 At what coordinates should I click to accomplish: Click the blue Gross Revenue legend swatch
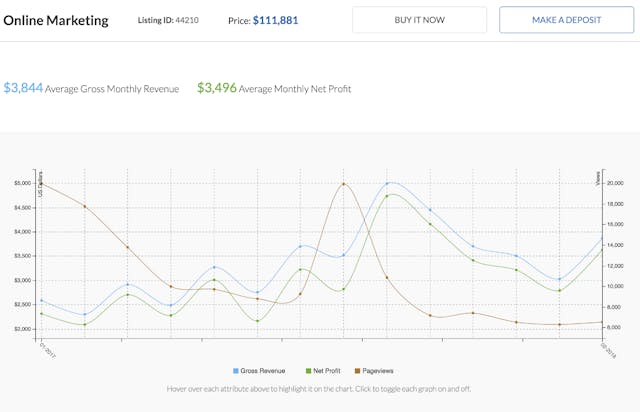[236, 371]
